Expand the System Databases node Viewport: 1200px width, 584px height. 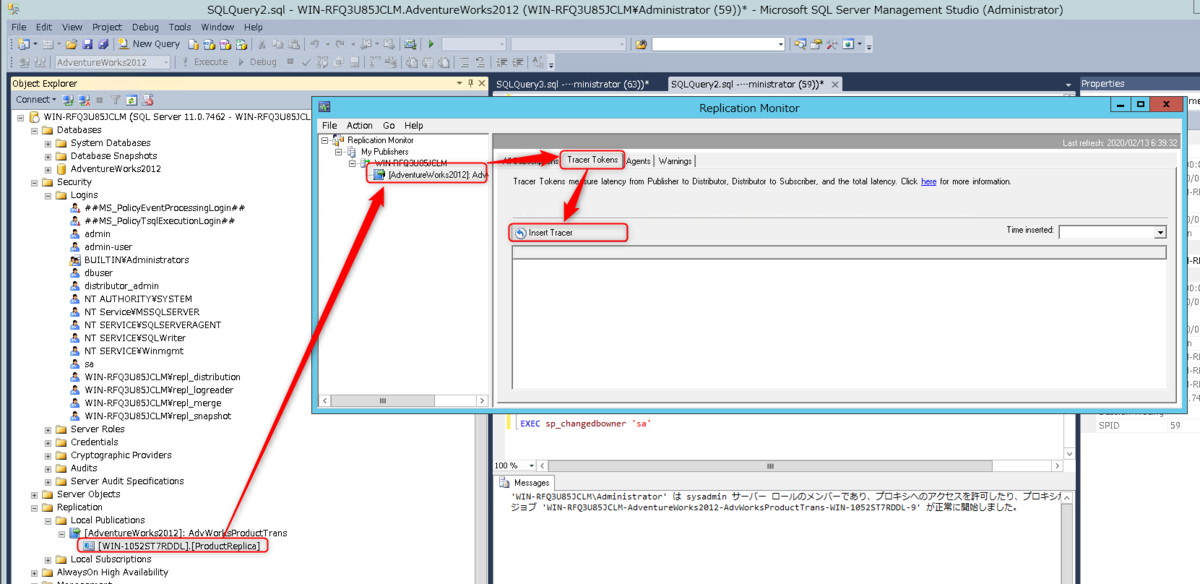coord(48,143)
